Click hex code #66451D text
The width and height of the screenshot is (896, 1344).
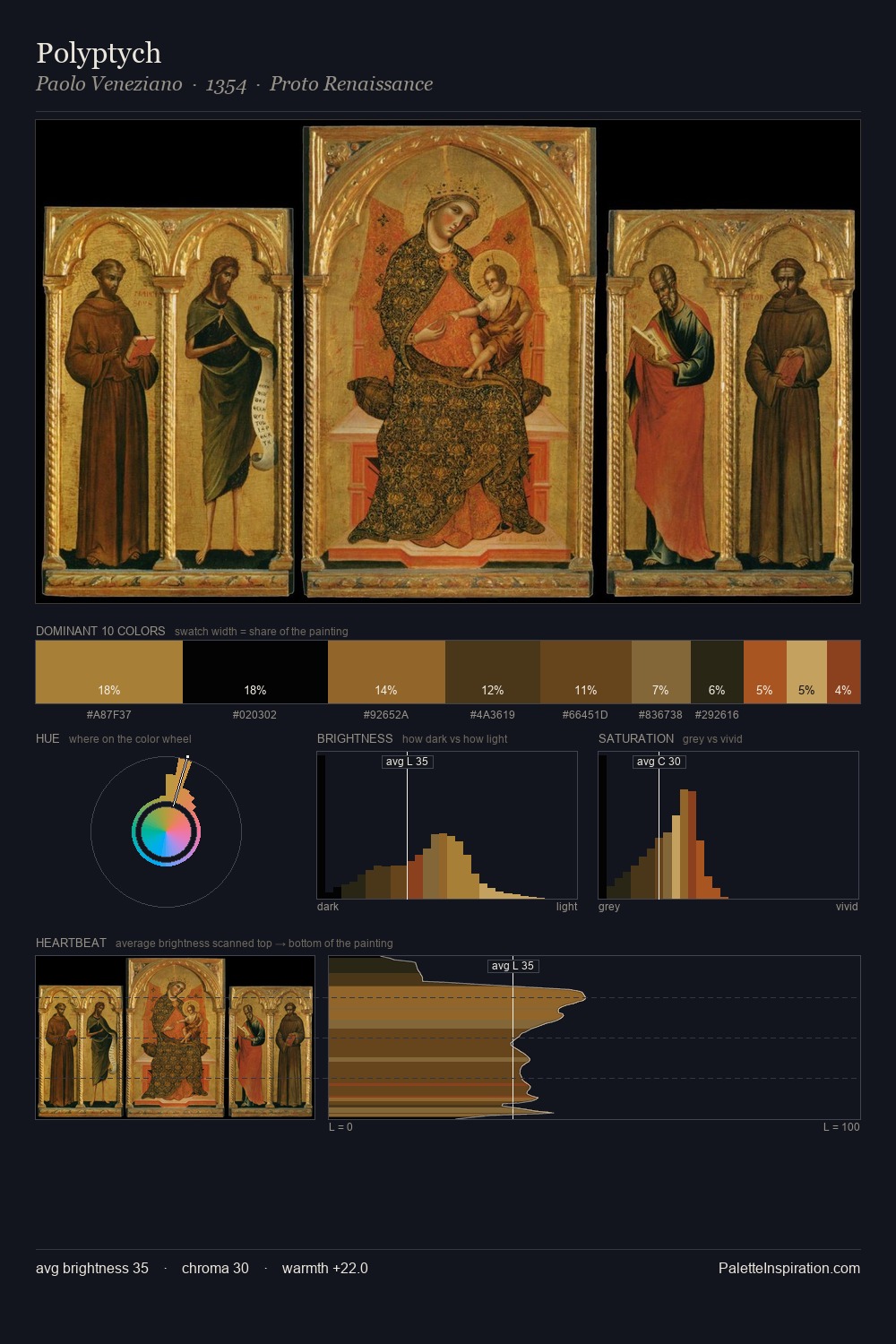(585, 715)
